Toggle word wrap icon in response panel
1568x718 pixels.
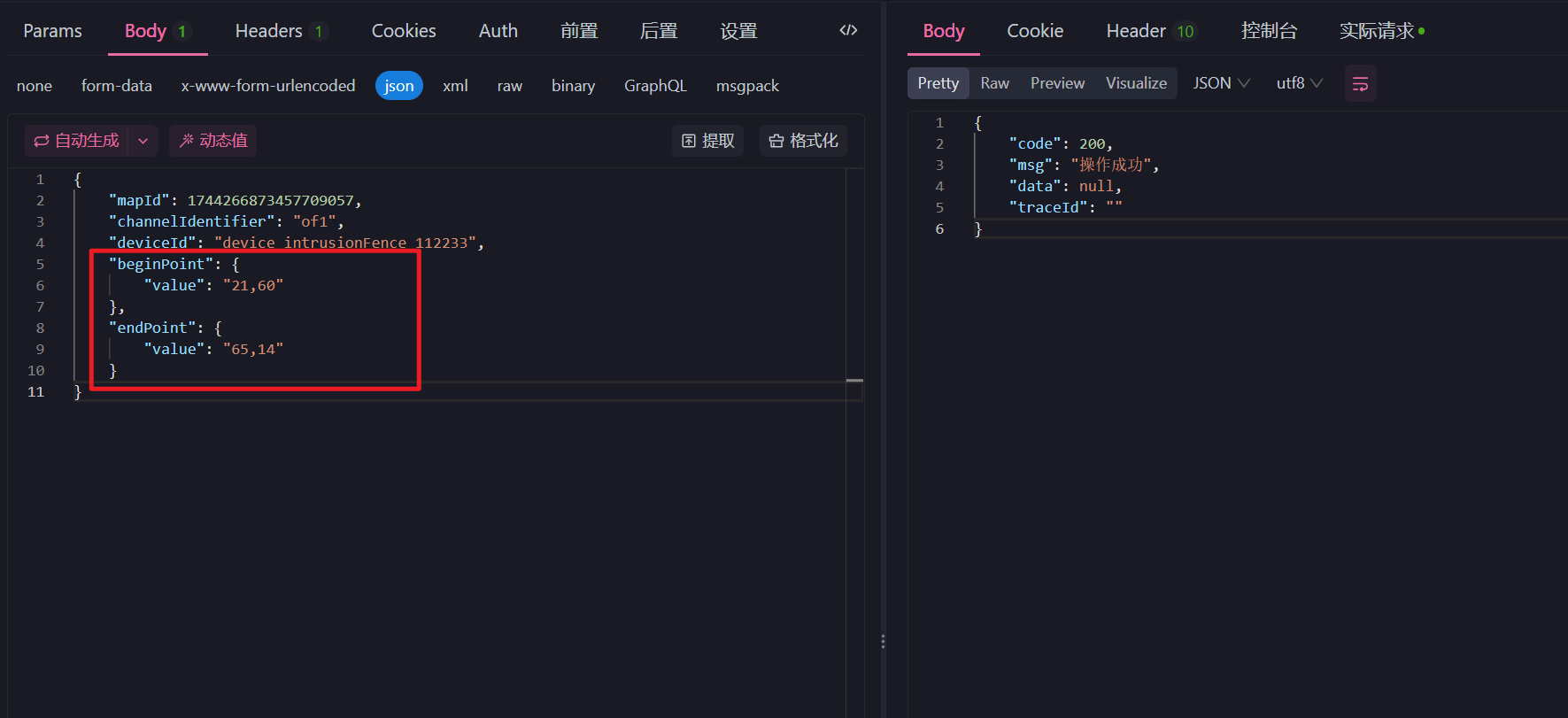tap(1360, 83)
